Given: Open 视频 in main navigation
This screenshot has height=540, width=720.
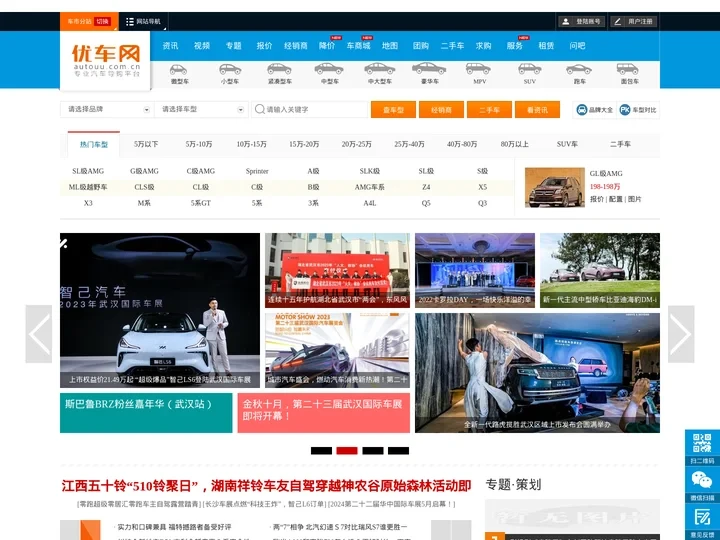Looking at the screenshot, I should pyautogui.click(x=202, y=46).
